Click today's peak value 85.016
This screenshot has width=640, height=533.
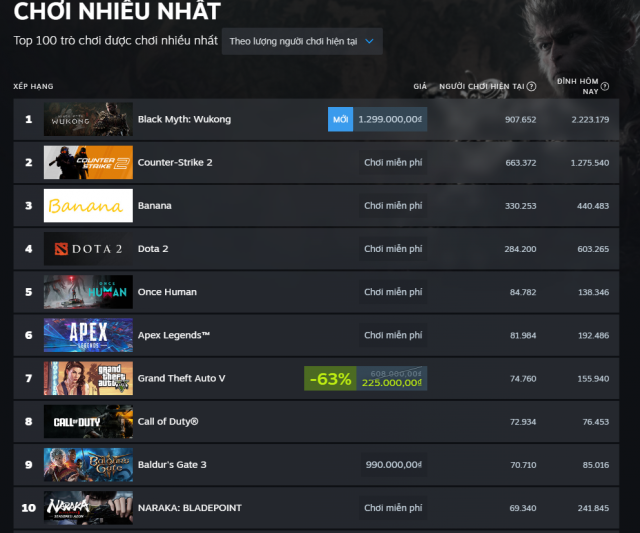(596, 465)
